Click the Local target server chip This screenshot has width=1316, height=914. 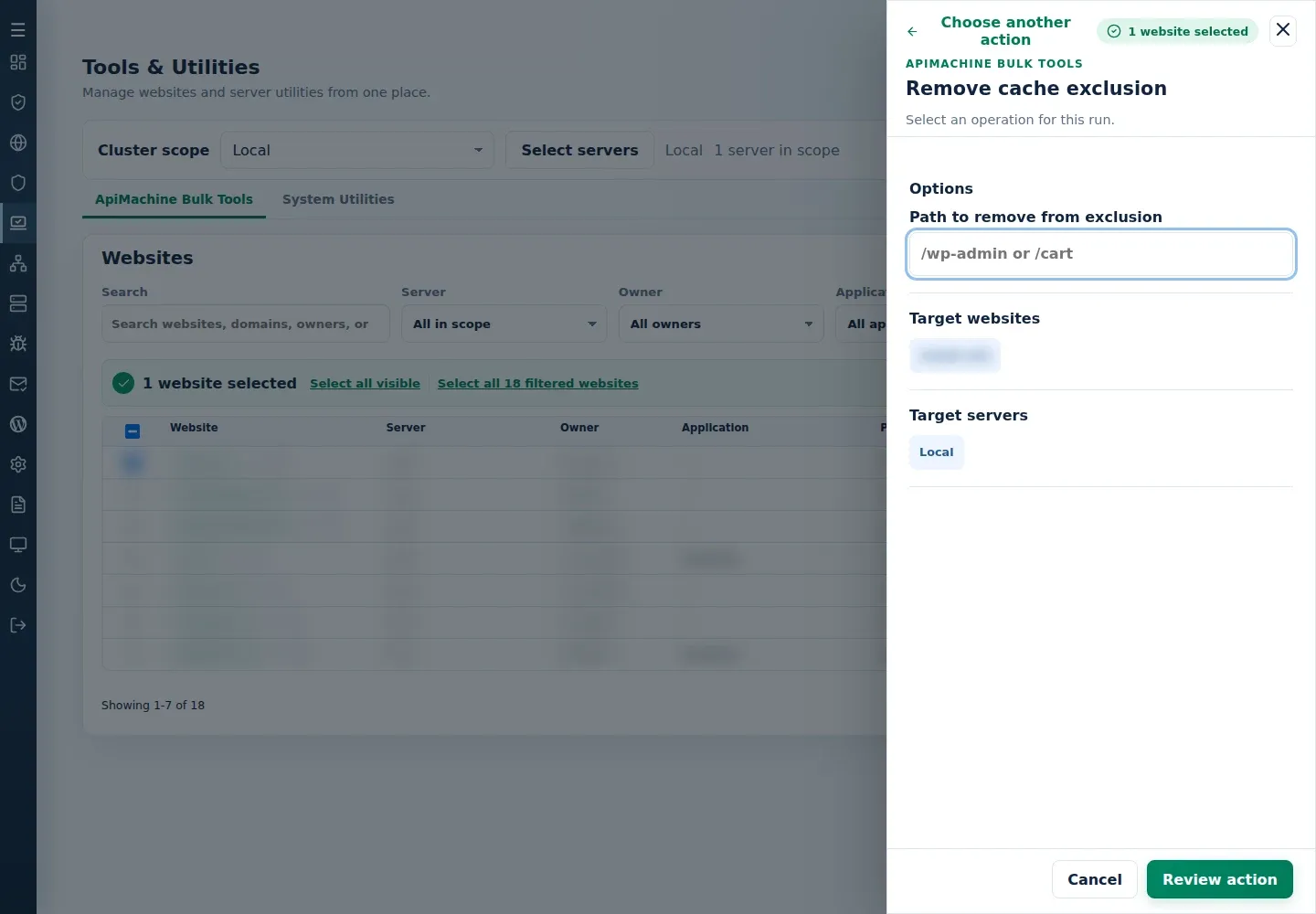937,452
